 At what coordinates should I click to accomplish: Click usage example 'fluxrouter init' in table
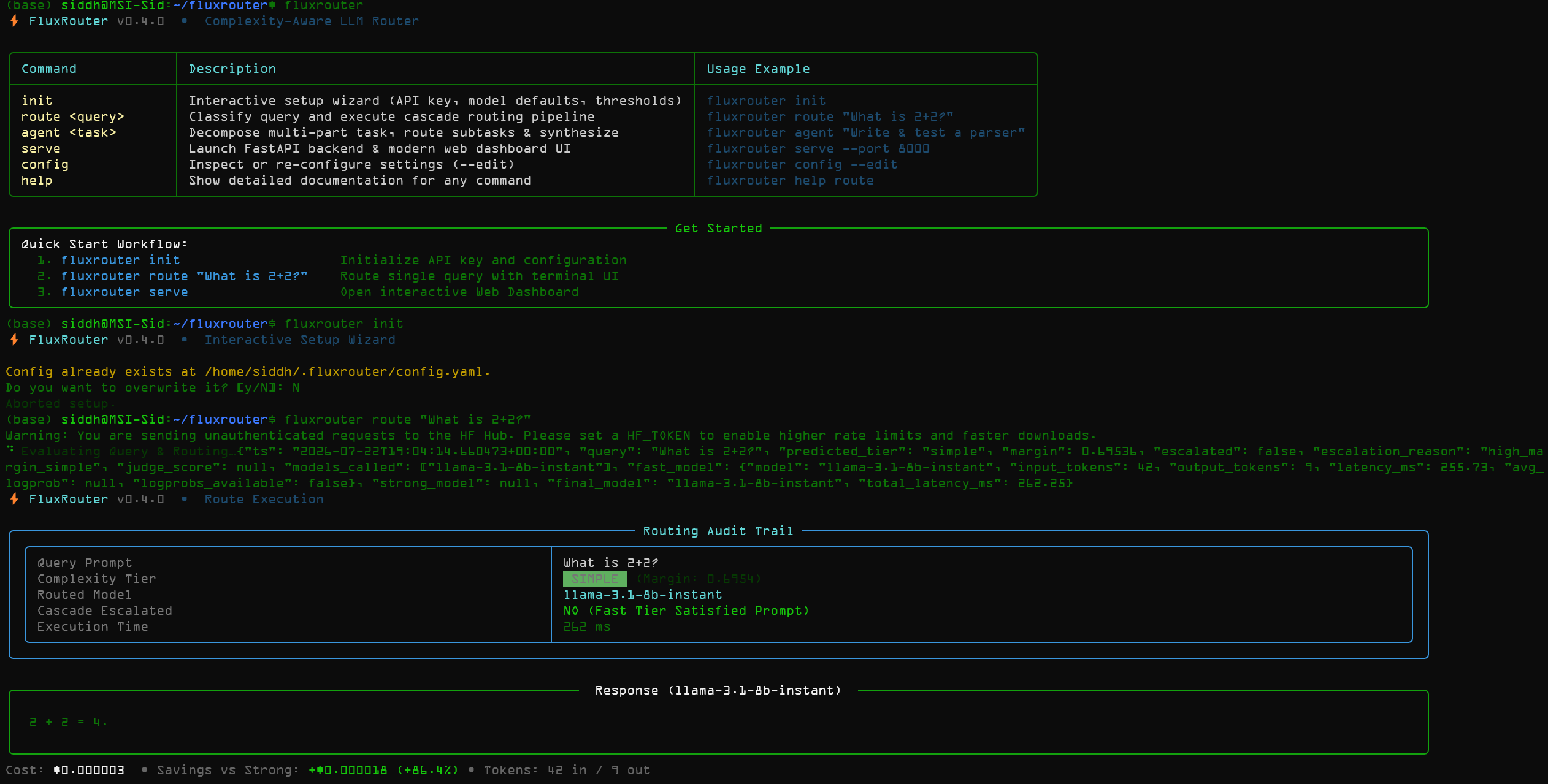click(x=766, y=101)
